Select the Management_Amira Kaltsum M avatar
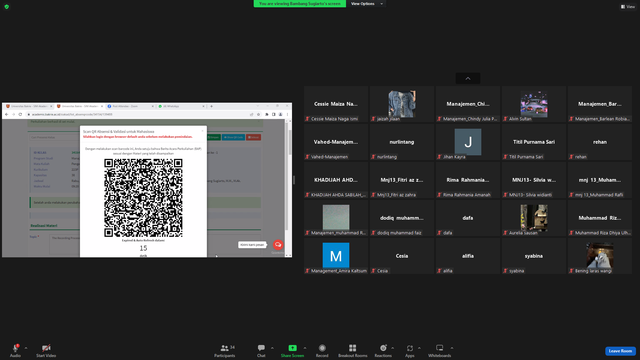Viewport: 640px width, 360px height. click(x=336, y=256)
